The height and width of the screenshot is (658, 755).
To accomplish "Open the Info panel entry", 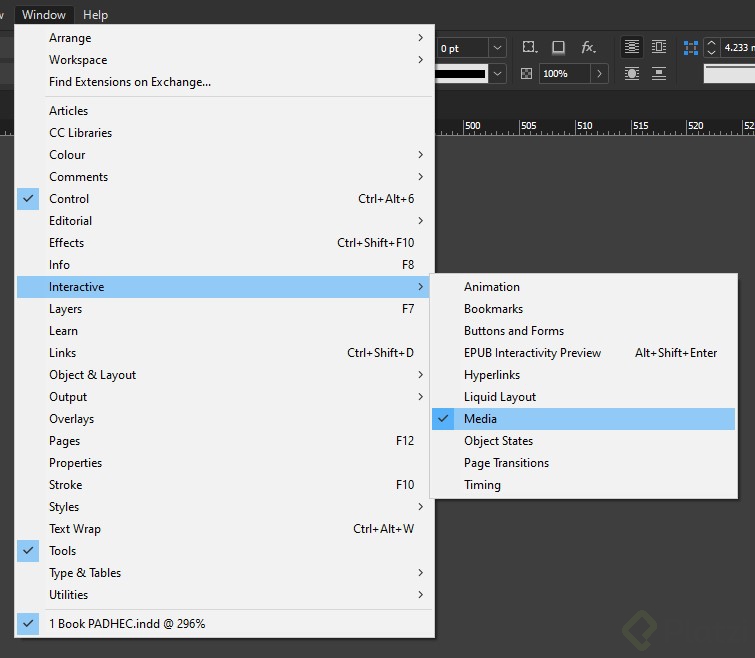I will tap(225, 265).
